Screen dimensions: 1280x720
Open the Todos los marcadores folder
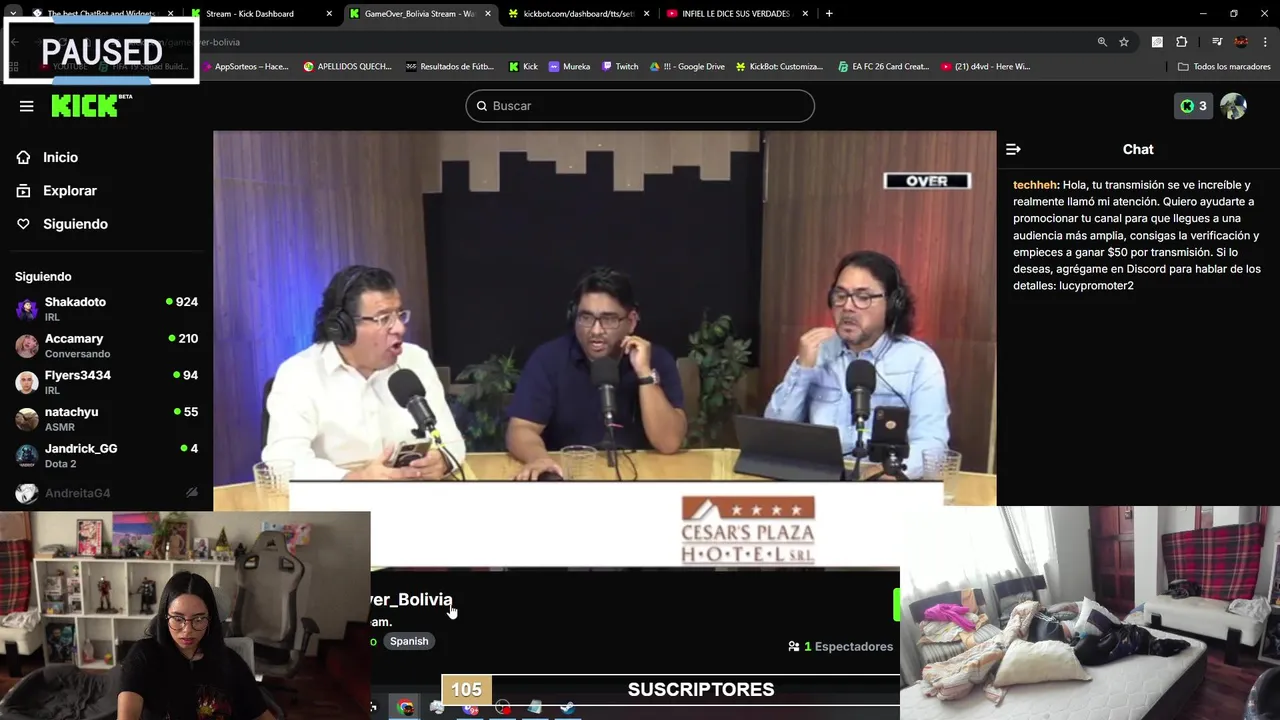coord(1224,67)
